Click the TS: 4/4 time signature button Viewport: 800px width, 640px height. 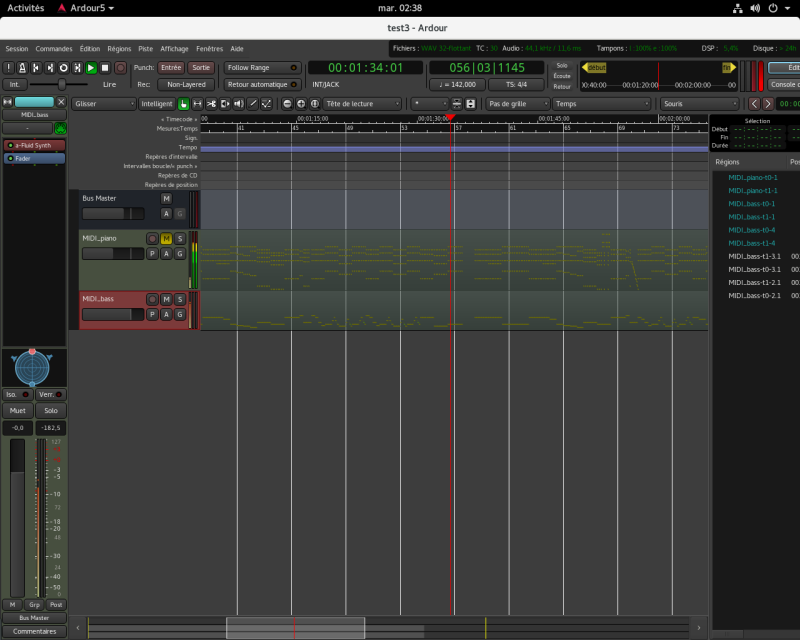click(x=516, y=85)
